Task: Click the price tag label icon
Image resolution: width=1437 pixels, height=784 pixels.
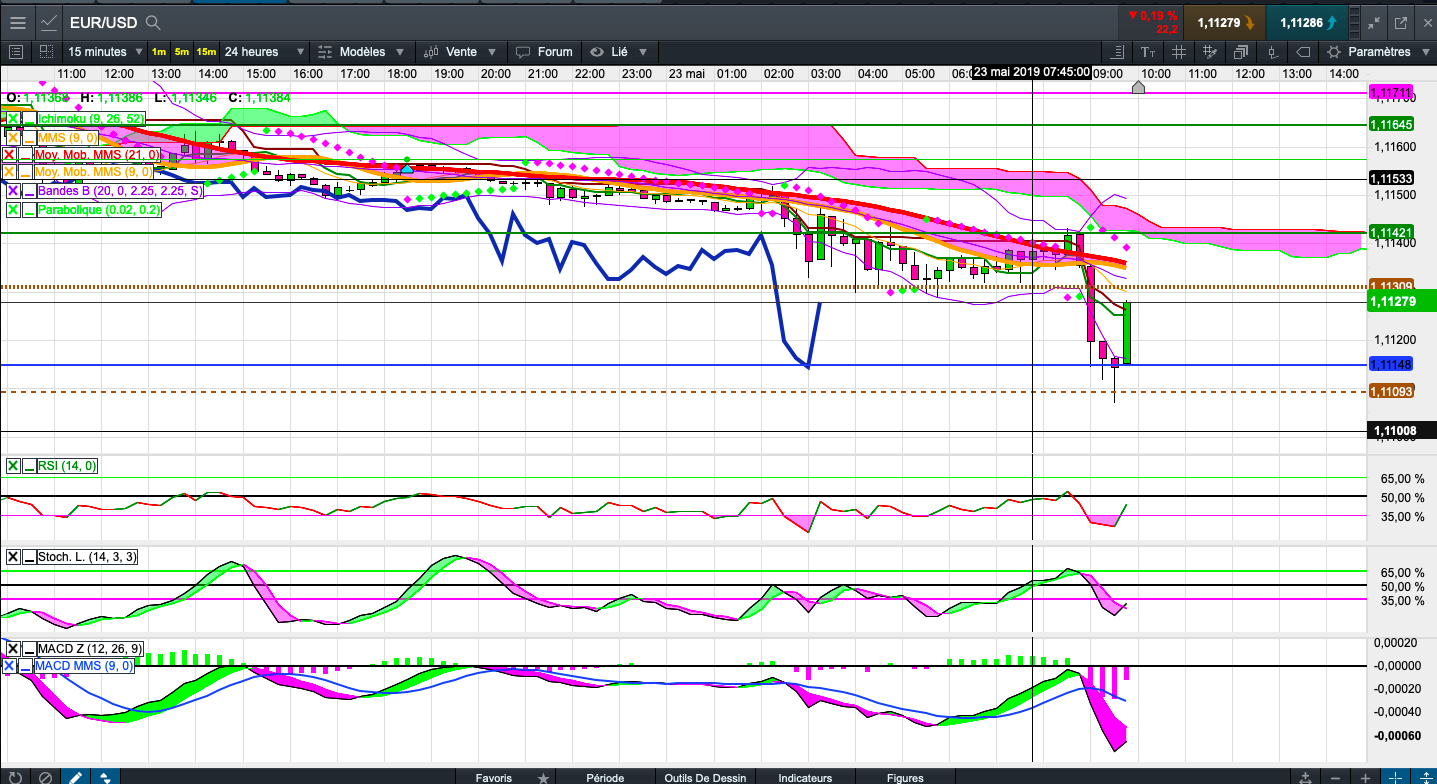Action: [x=1303, y=52]
